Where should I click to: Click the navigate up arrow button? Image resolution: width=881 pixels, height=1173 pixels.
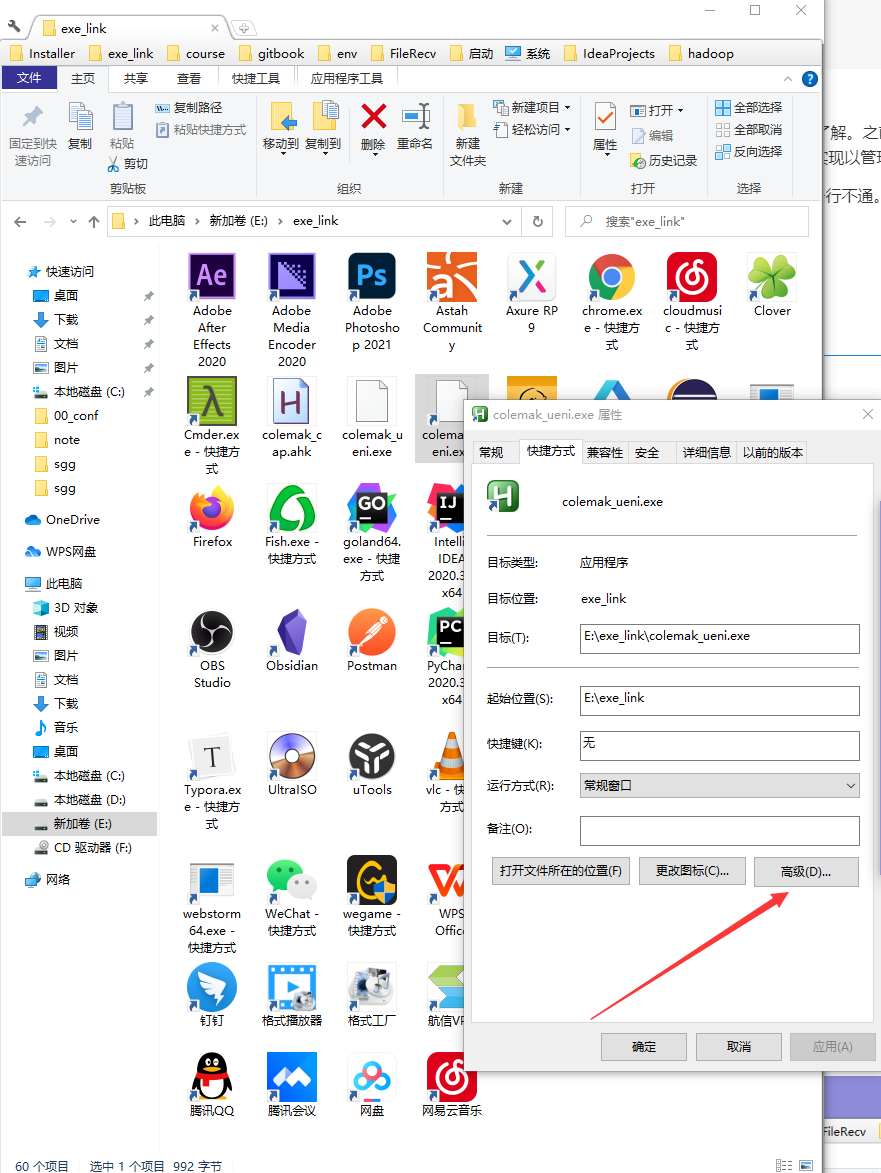tap(93, 221)
